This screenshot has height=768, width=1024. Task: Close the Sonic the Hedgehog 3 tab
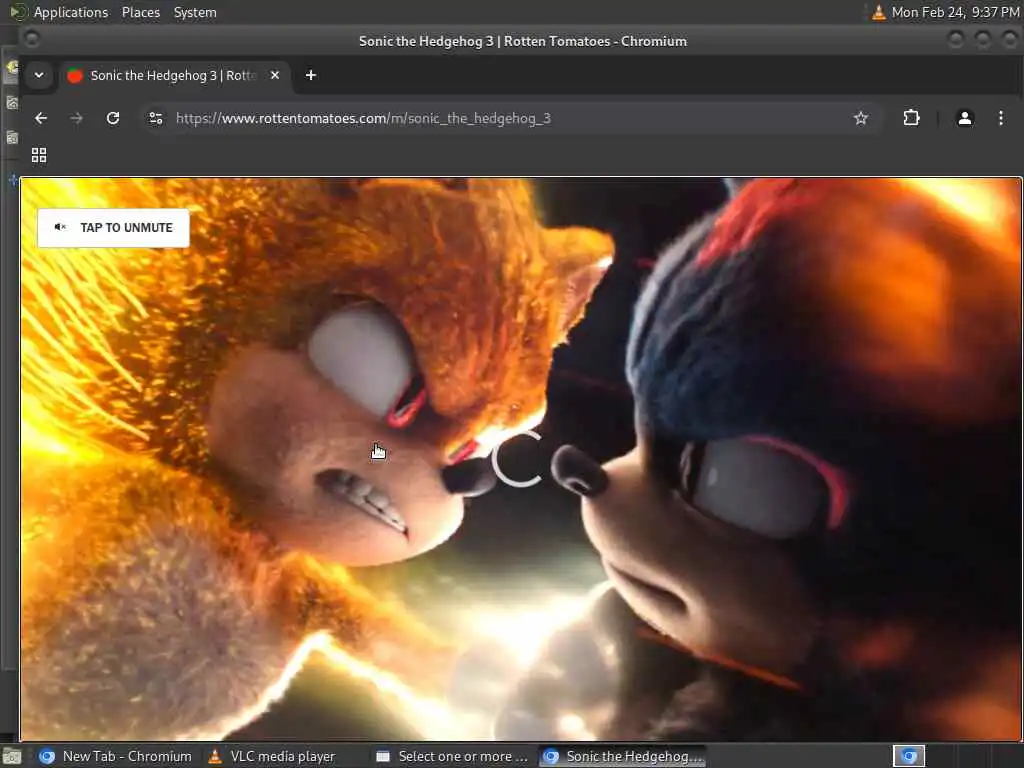tap(275, 75)
